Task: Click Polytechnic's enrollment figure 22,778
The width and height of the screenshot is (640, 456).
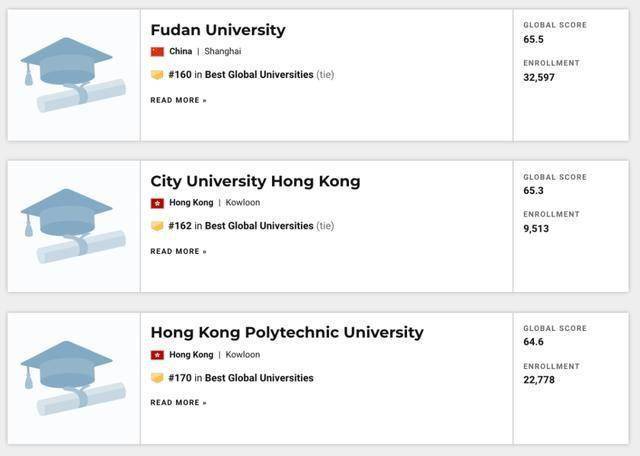Action: pyautogui.click(x=538, y=380)
